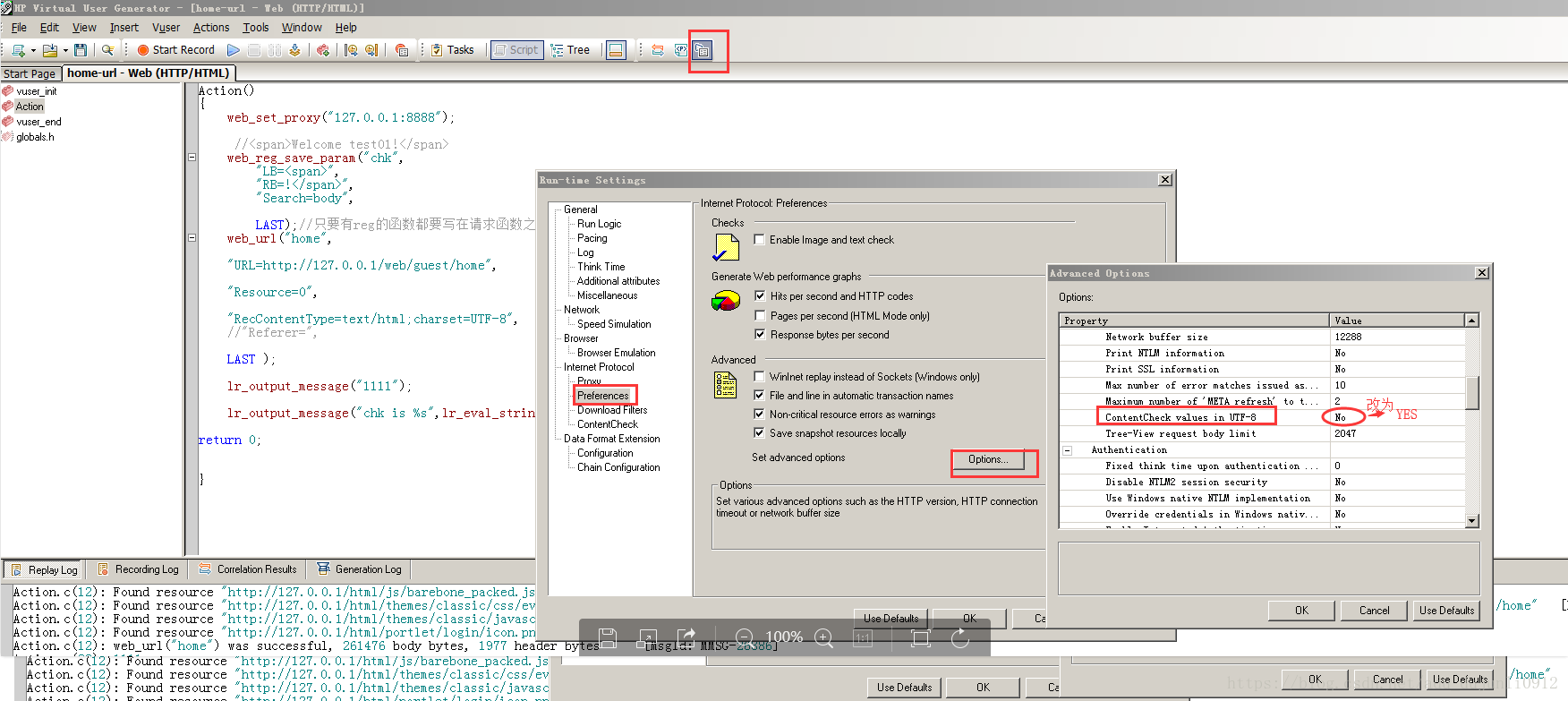Open the Vuser menu
Image resolution: width=1568 pixels, height=701 pixels.
pos(166,28)
